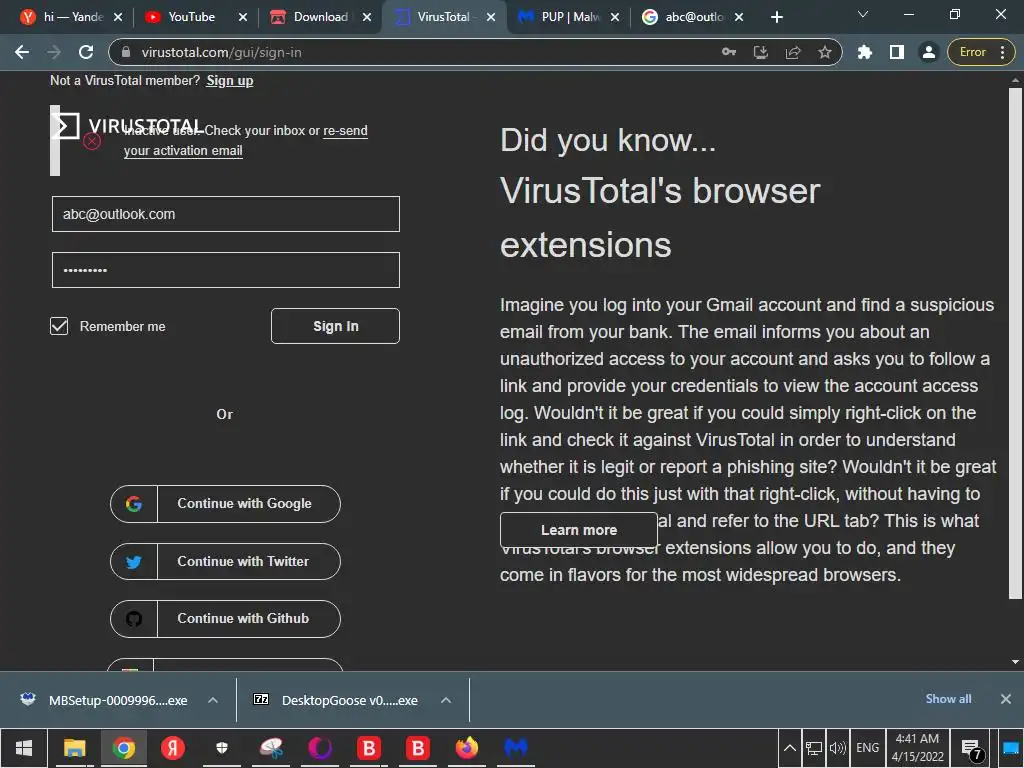The width and height of the screenshot is (1024, 768).
Task: Toggle the browser side panel icon
Action: [x=897, y=52]
